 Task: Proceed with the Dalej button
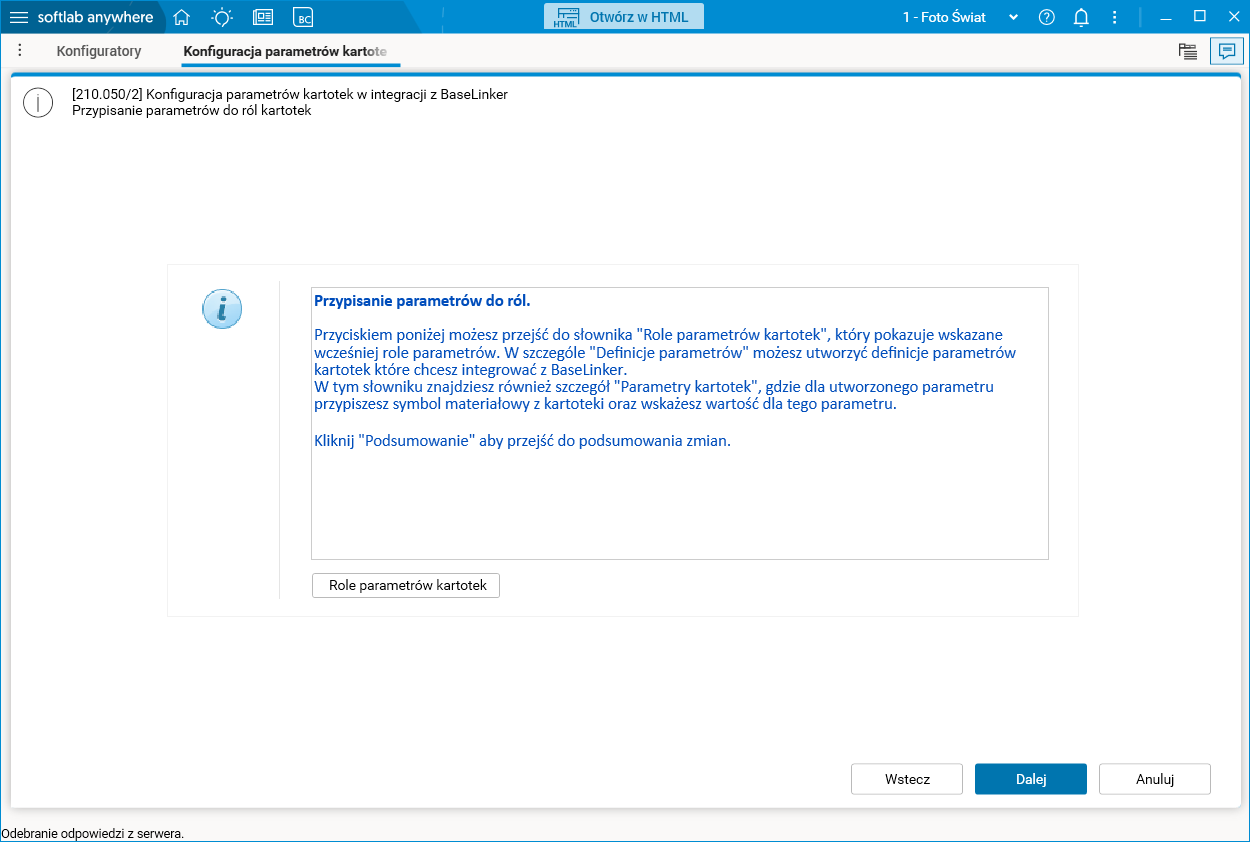click(1031, 779)
